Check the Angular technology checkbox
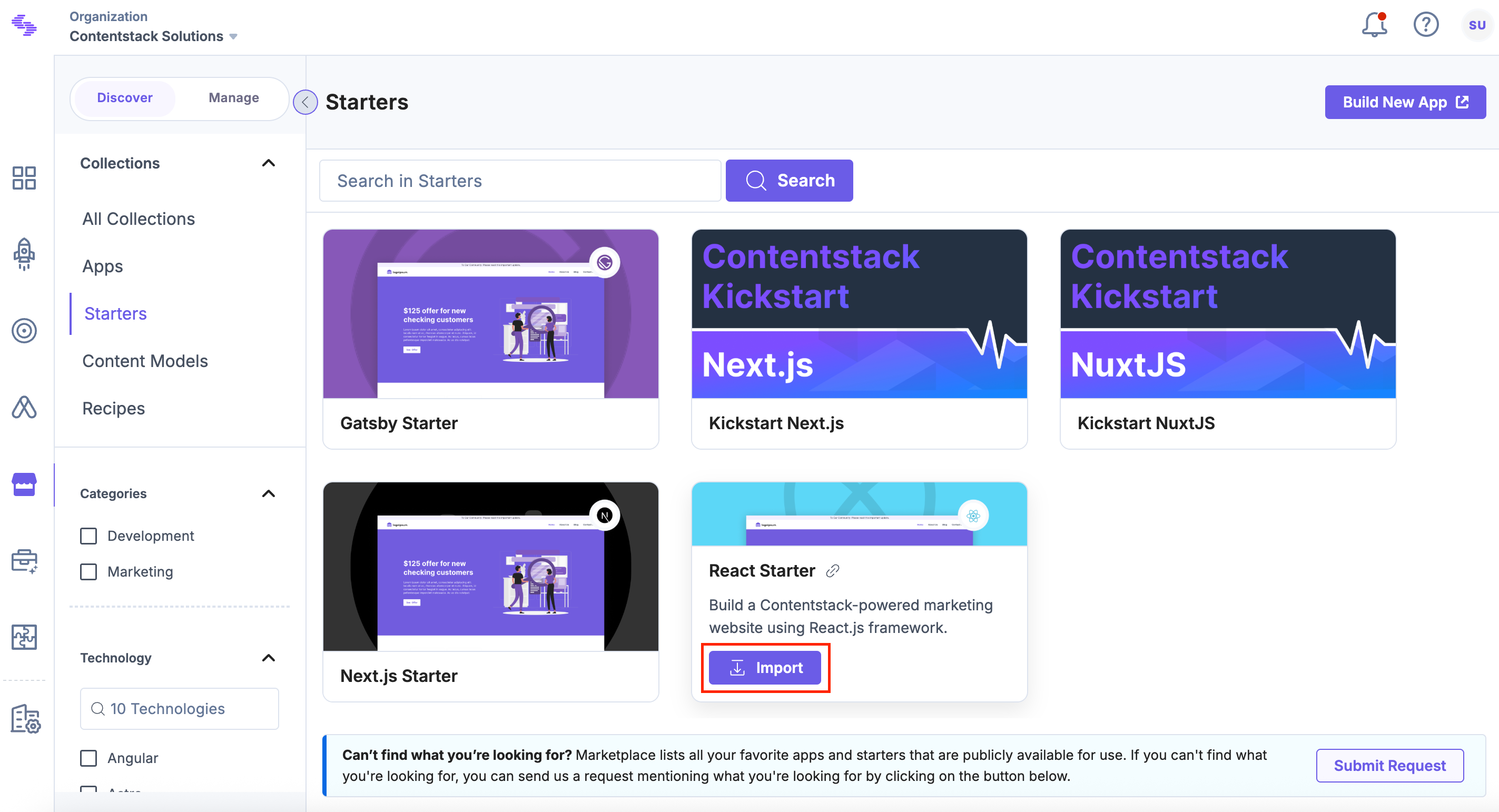Image resolution: width=1499 pixels, height=812 pixels. point(88,758)
